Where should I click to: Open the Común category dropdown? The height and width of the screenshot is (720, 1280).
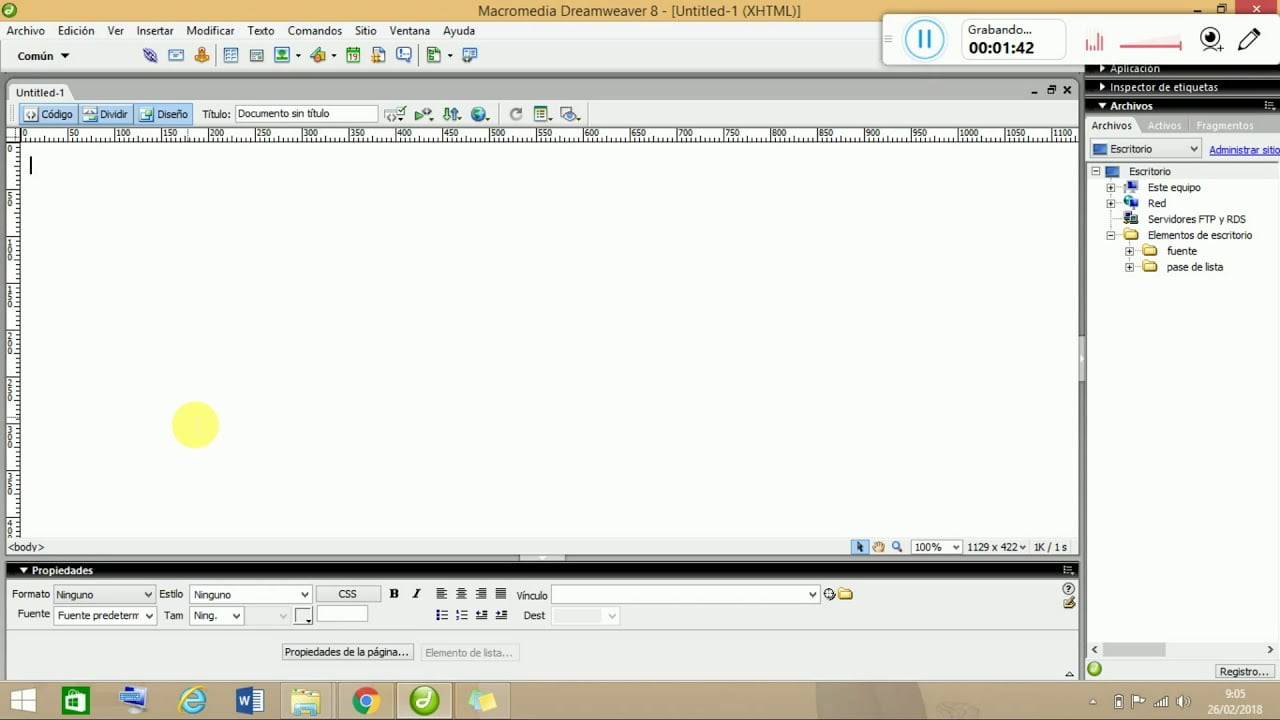point(43,56)
